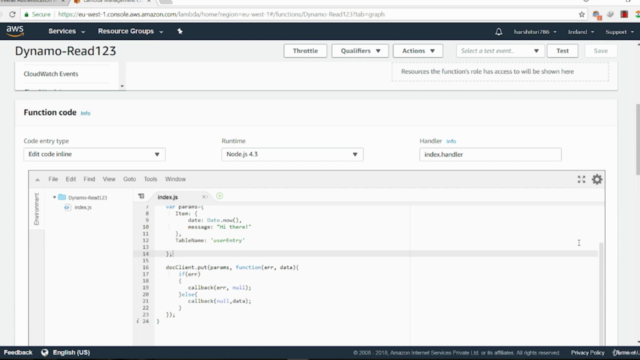The height and width of the screenshot is (360, 640).
Task: Reload the browser page
Action: click(12, 14)
